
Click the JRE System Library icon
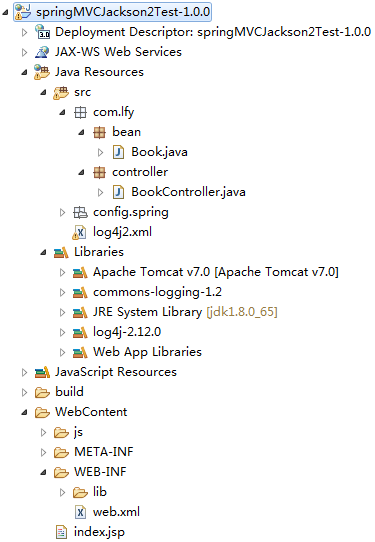80,312
